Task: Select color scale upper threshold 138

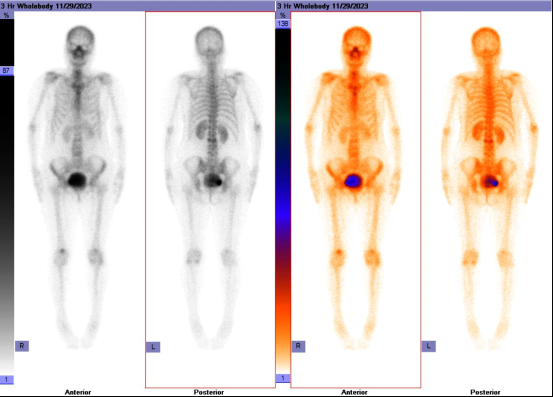Action: tap(283, 24)
